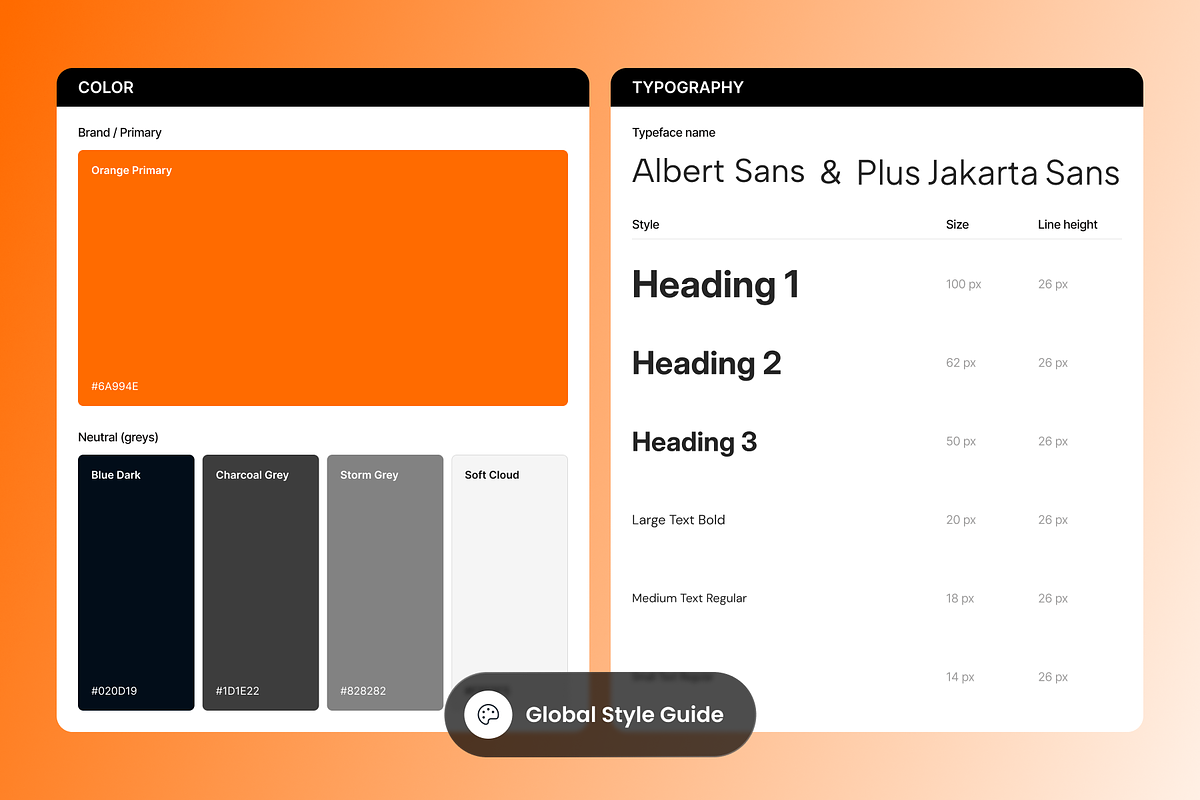
Task: Click the 'Neutral (greys)' label
Action: 118,437
